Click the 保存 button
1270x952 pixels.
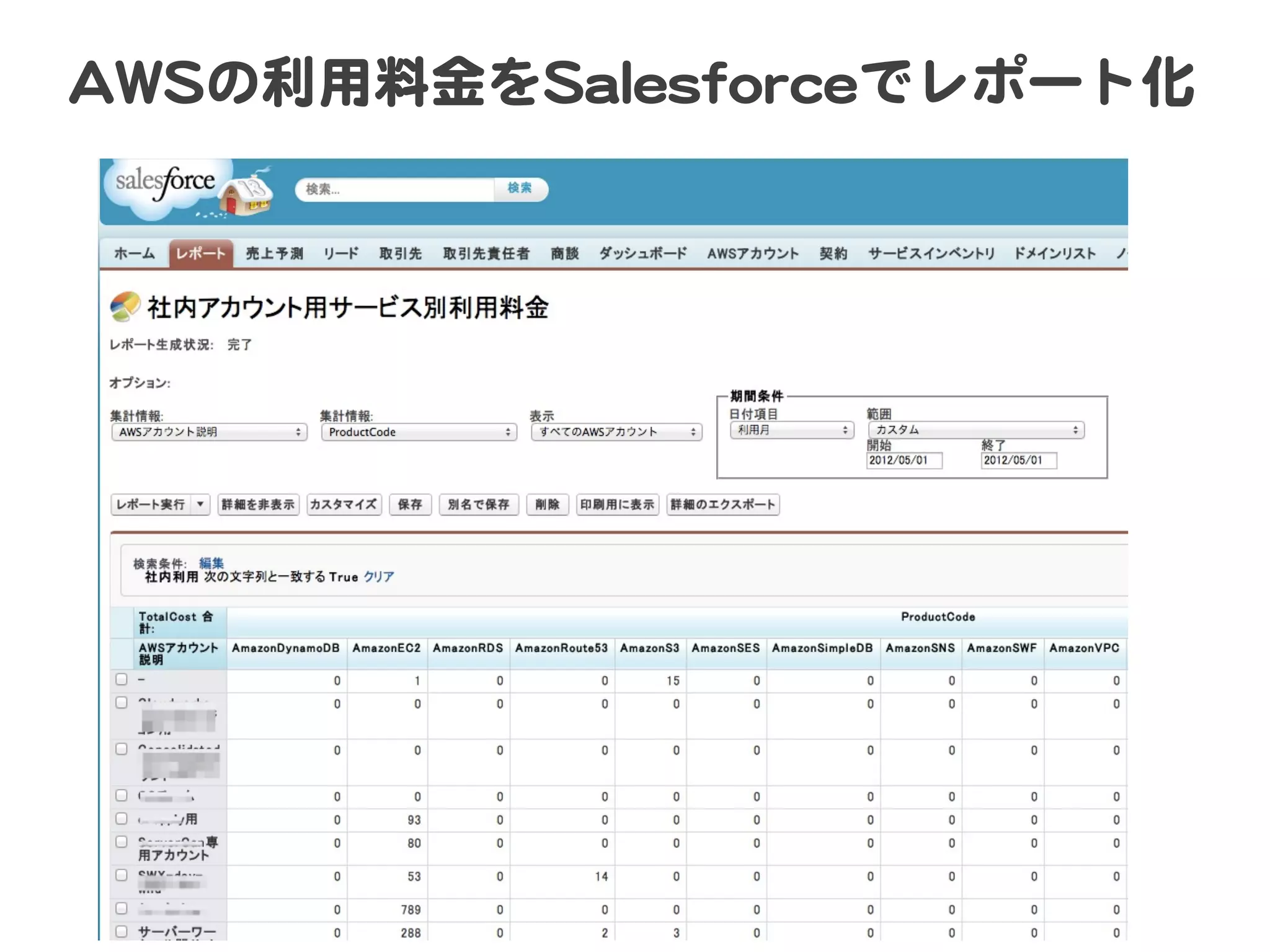tap(410, 505)
